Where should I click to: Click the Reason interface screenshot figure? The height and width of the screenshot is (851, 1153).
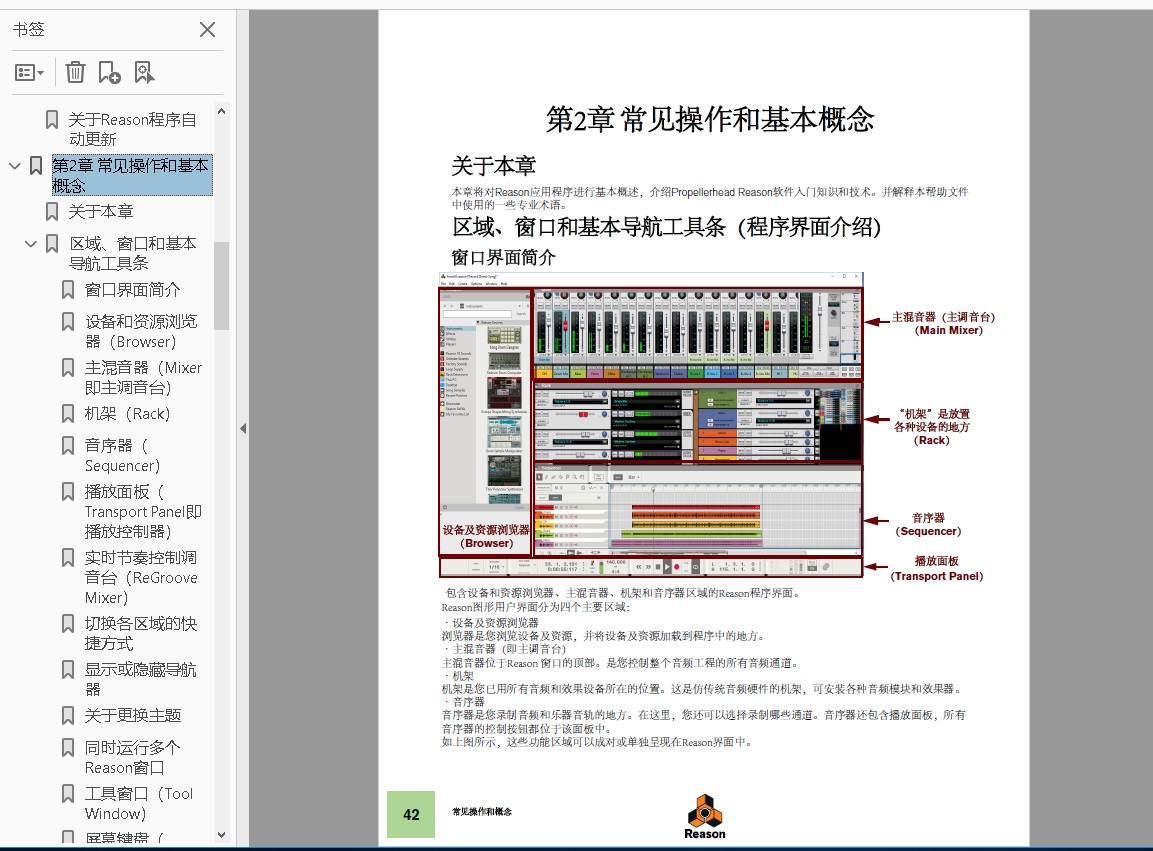[x=651, y=425]
